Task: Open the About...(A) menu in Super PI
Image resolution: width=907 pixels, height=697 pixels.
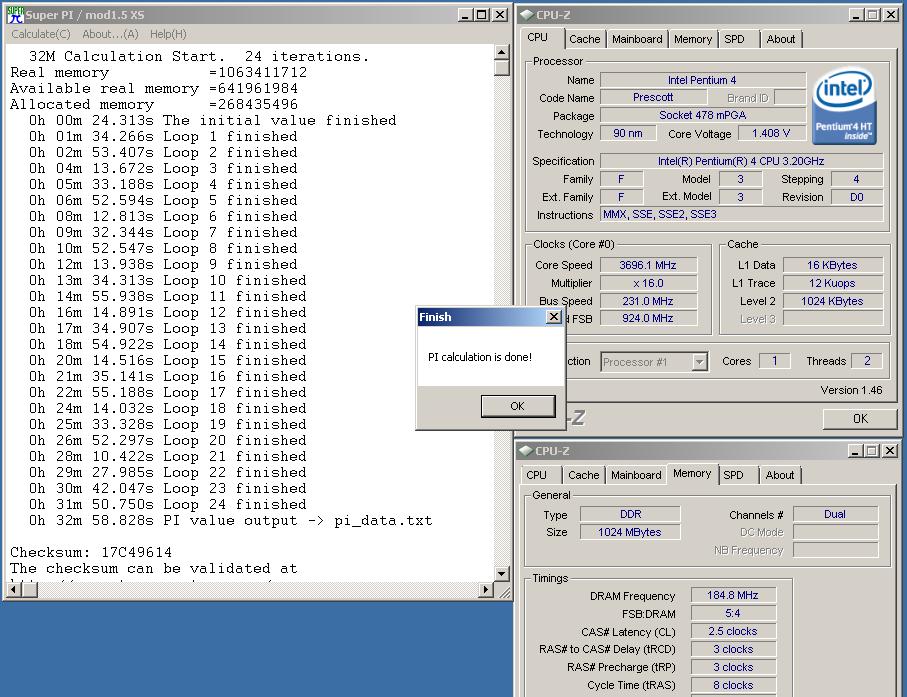Action: point(110,34)
